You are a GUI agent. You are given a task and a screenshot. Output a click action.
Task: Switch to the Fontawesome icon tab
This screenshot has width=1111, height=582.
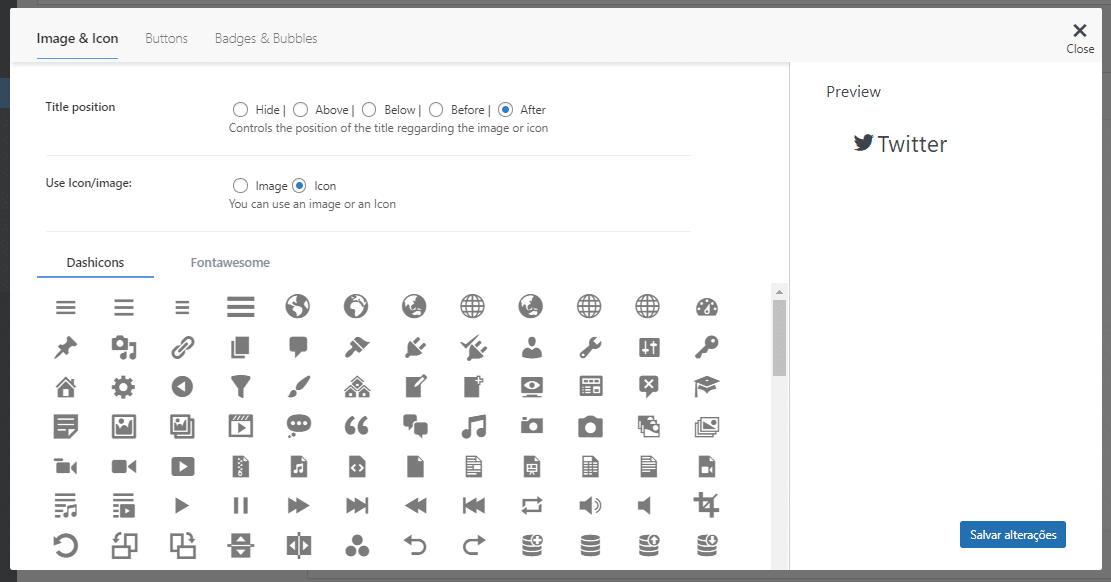point(230,263)
